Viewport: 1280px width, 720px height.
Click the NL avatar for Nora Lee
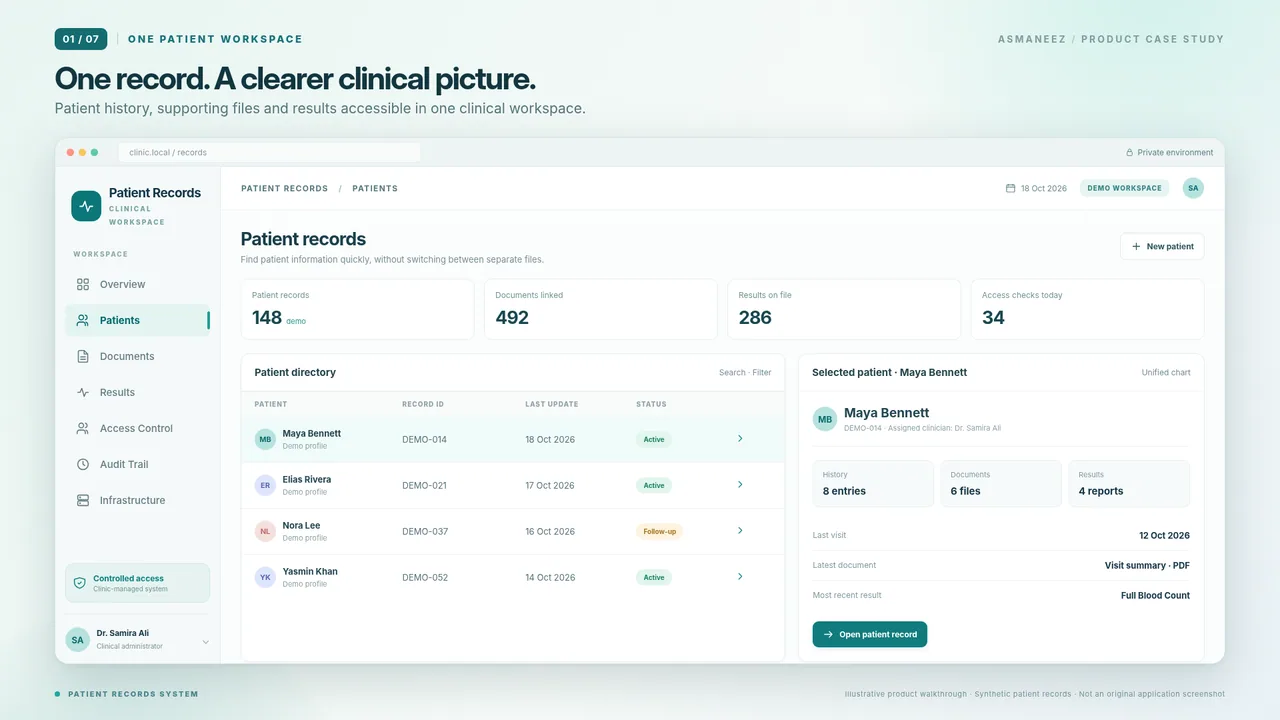tap(265, 531)
